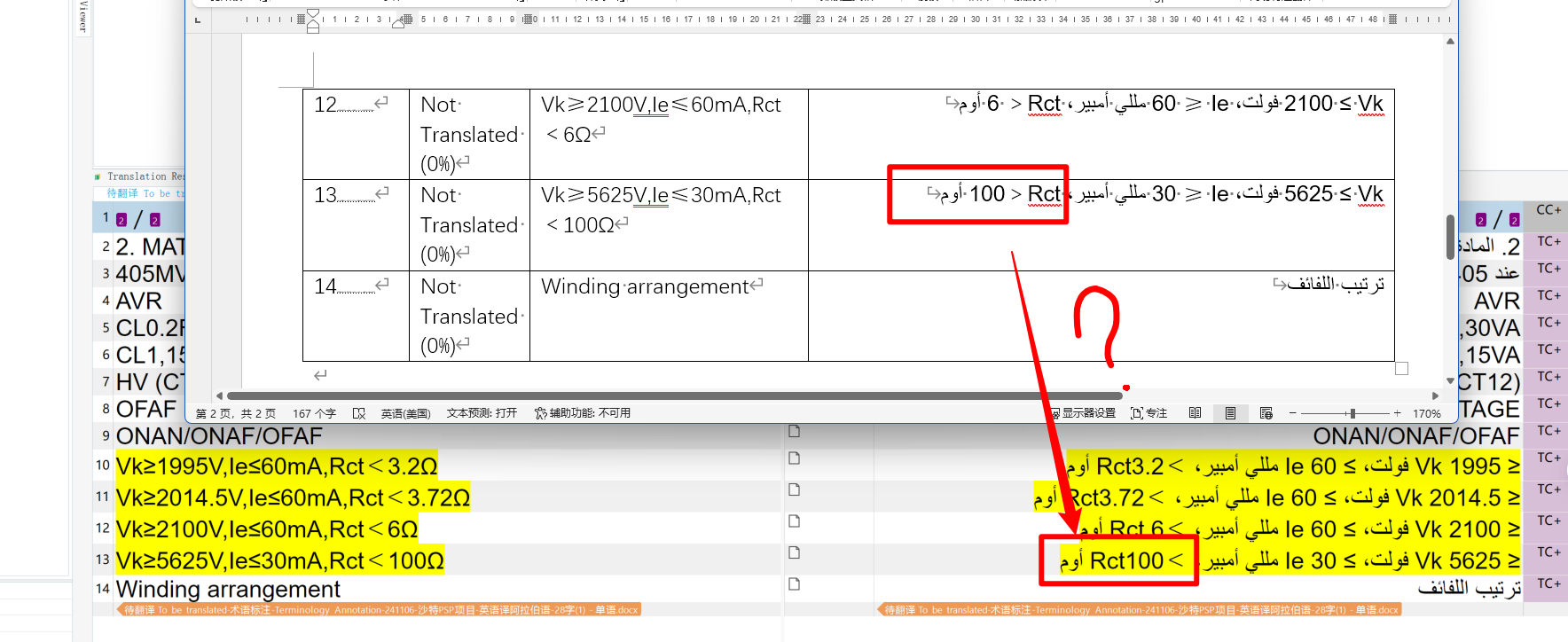Click the ruler tab selector icon

pyautogui.click(x=198, y=20)
